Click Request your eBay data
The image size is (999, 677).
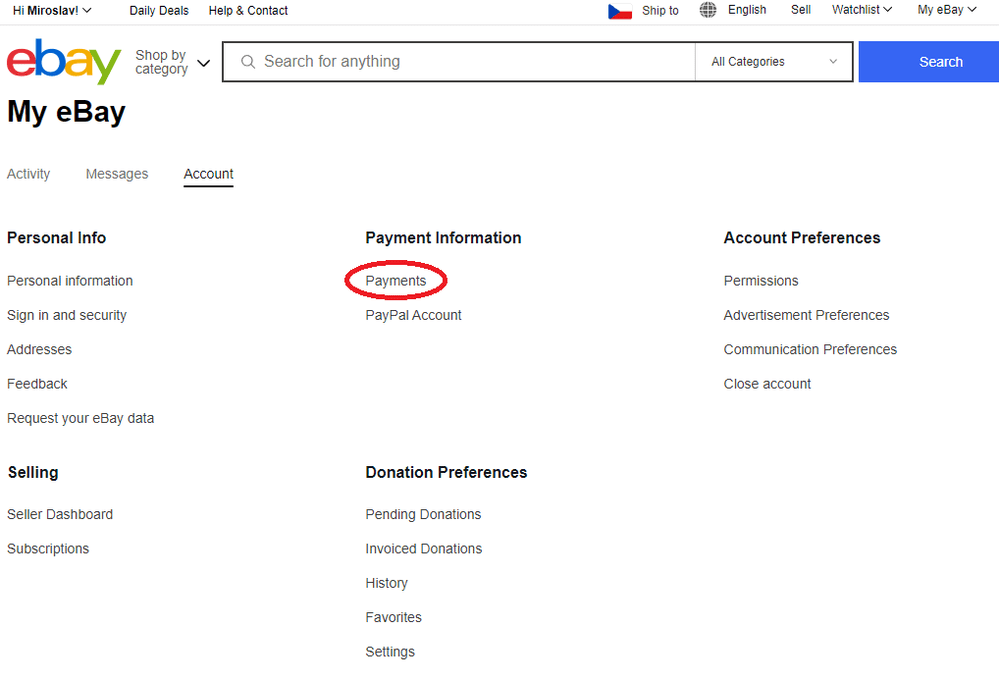[x=80, y=418]
